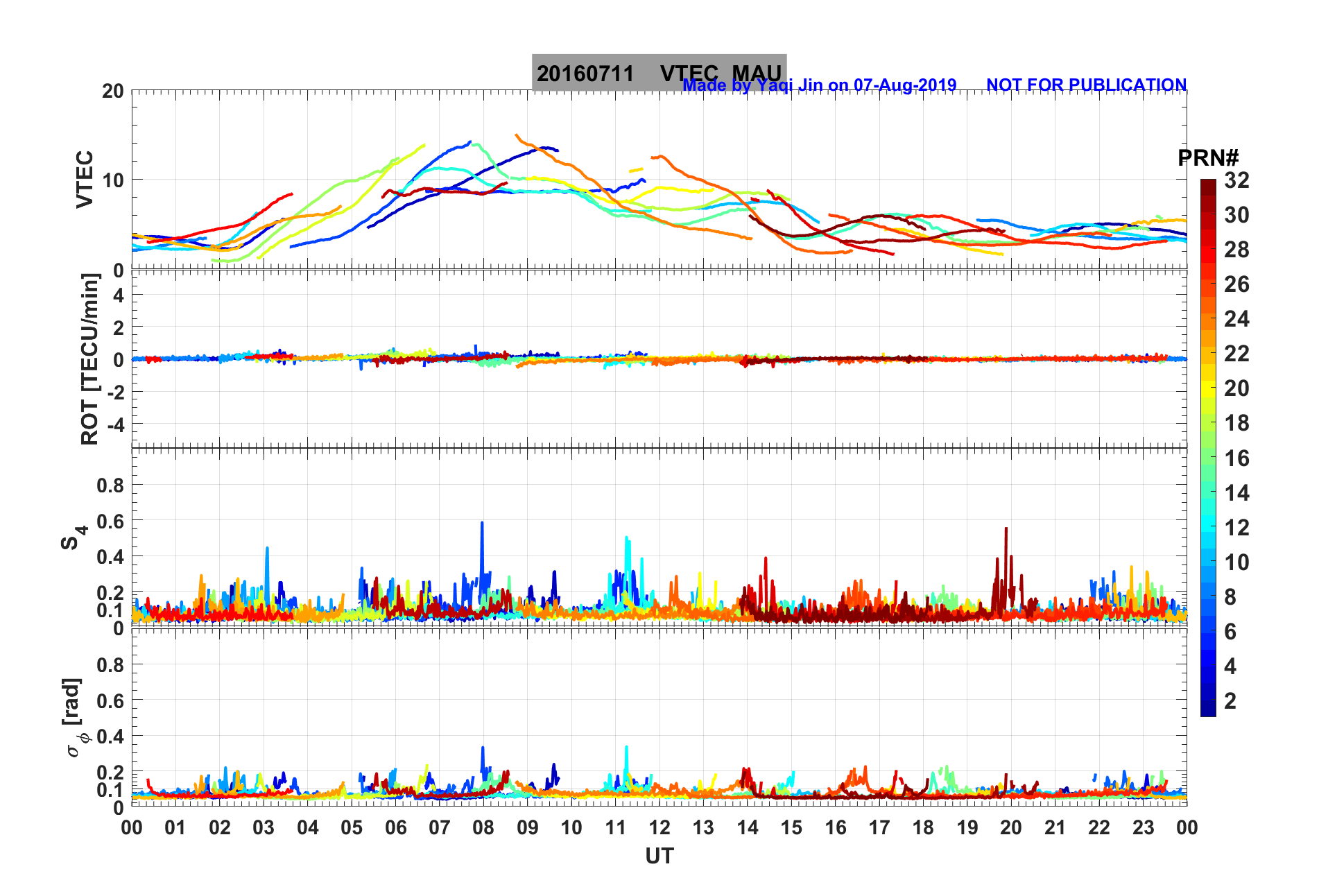Click the dark blue bottom of the PRN colorbar

1208,709
